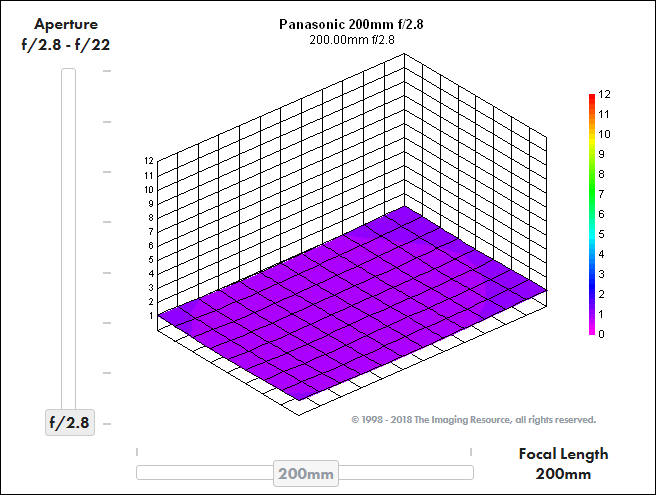656x495 pixels.
Task: Click the '200.00mm f/2.8' subtitle text
Action: tap(352, 40)
